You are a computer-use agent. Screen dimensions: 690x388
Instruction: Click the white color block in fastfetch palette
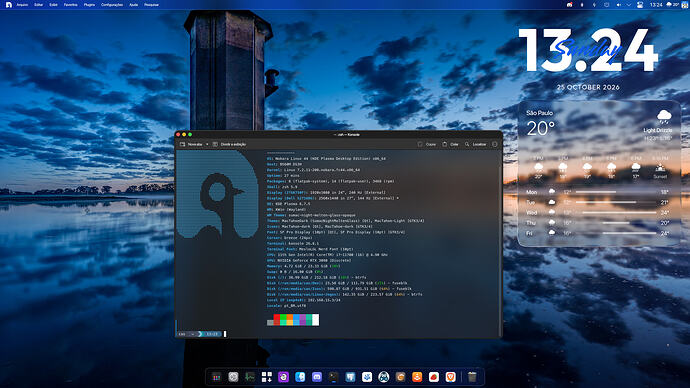[x=316, y=320]
